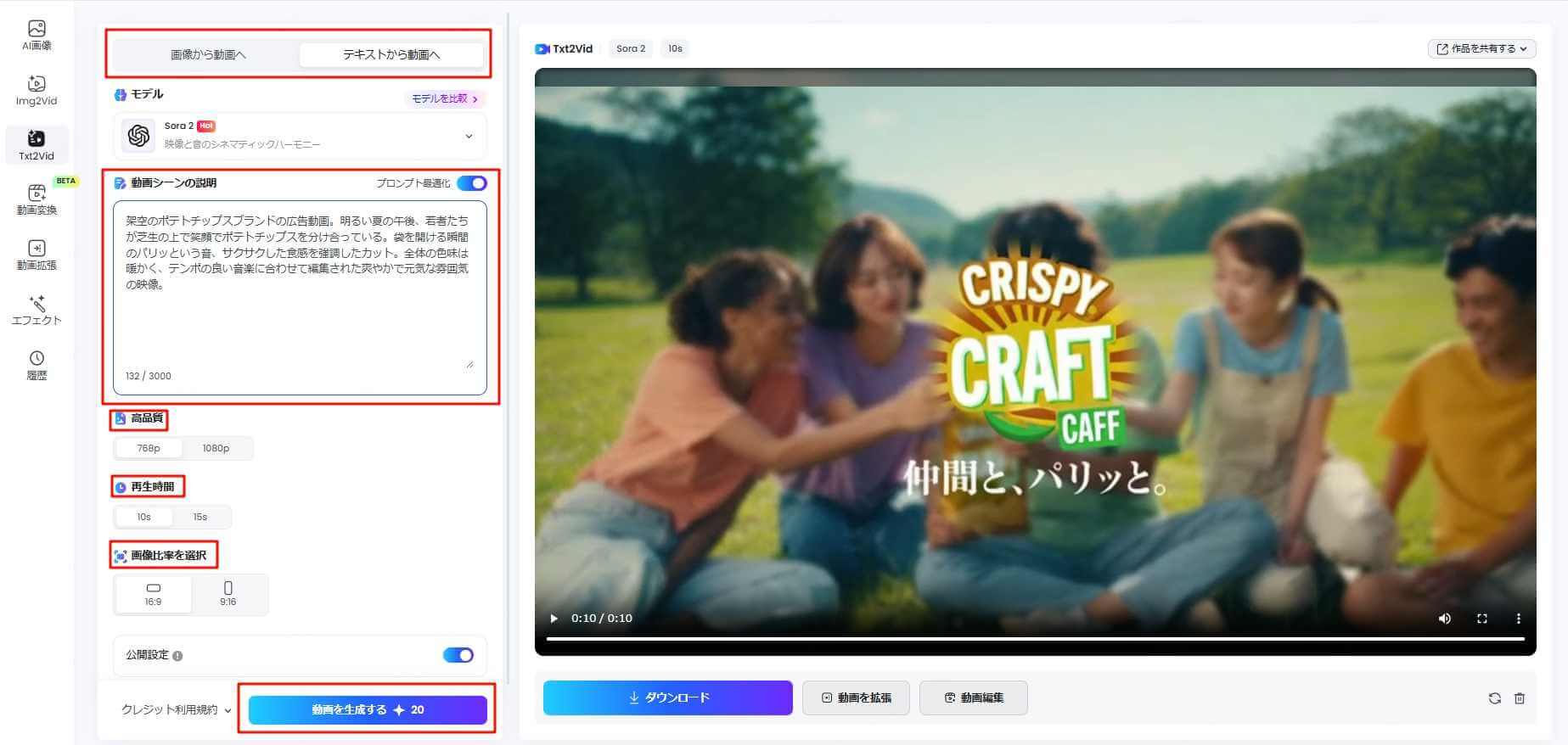Click the 0:10 / 0:10 time display
The width and height of the screenshot is (1568, 745).
tap(602, 619)
